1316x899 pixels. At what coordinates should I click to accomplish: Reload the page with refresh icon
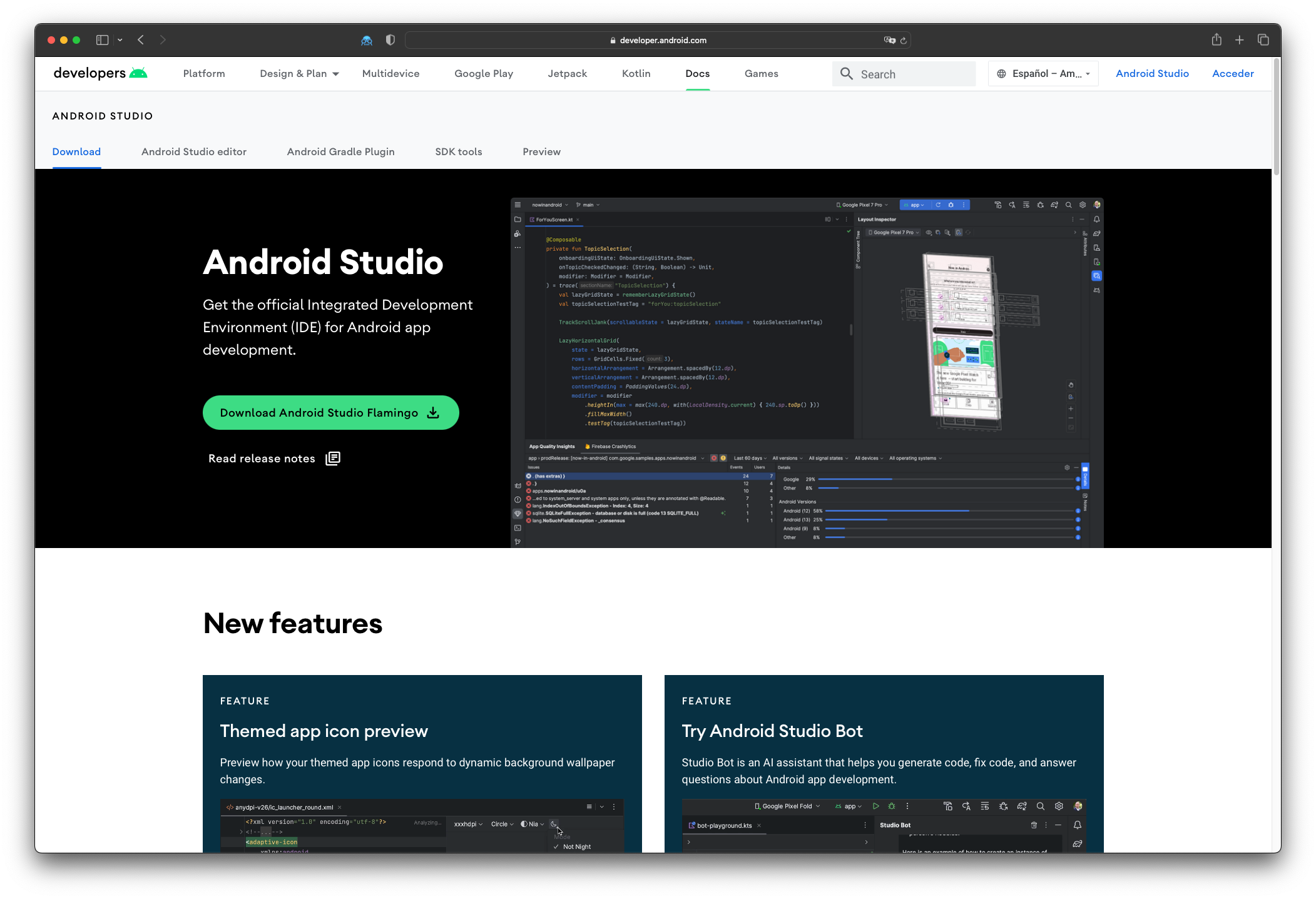click(x=904, y=40)
